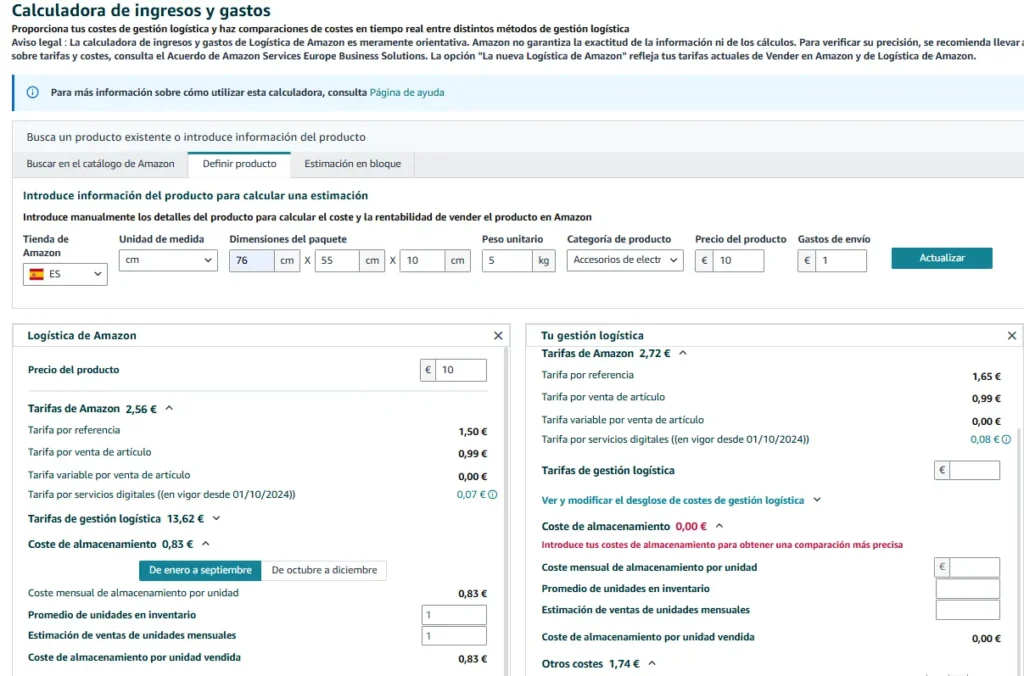The width and height of the screenshot is (1024, 676).
Task: Click info icon beside 0,08 € digital services fee
Action: (1006, 439)
